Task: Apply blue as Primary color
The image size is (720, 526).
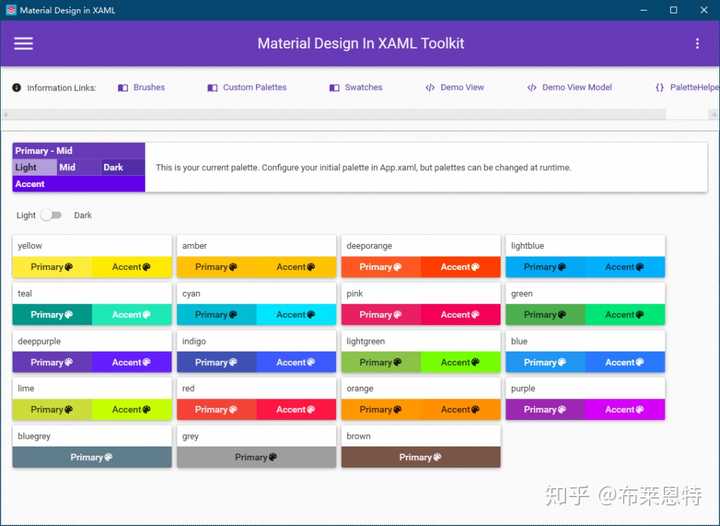Action: click(545, 363)
